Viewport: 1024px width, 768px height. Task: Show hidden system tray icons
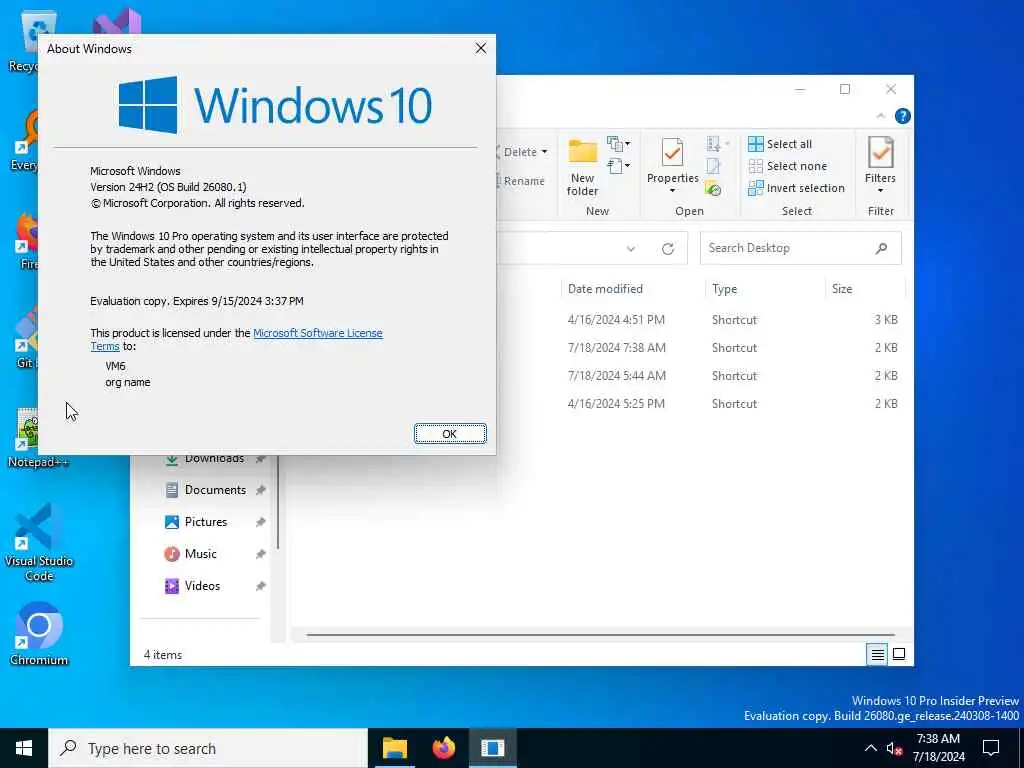pos(871,749)
